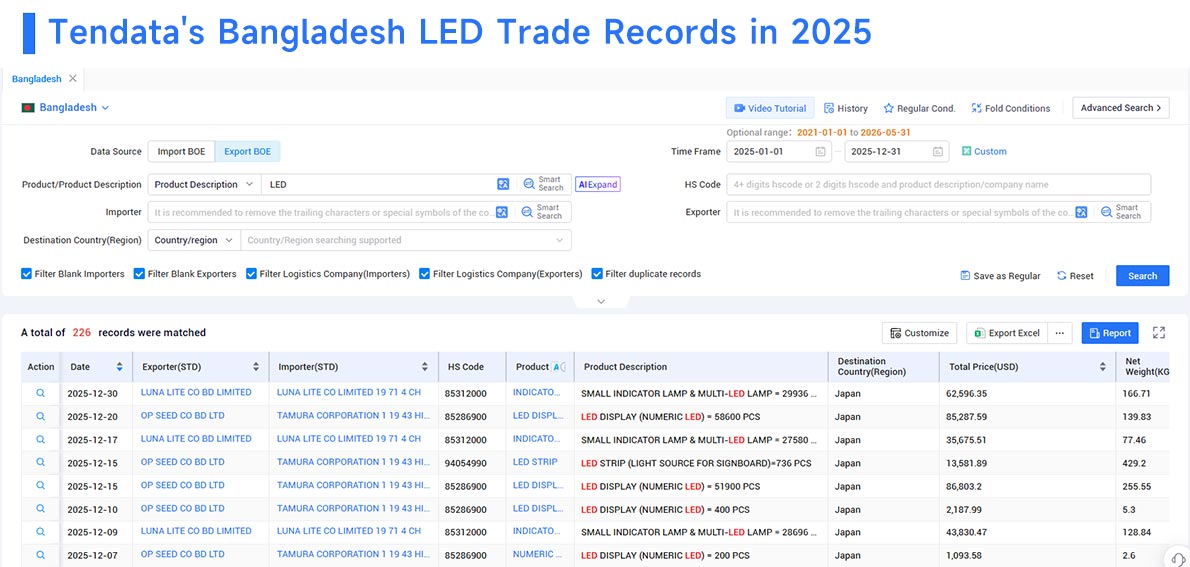Click the blue Report button
This screenshot has height=567, width=1190.
(x=1110, y=333)
